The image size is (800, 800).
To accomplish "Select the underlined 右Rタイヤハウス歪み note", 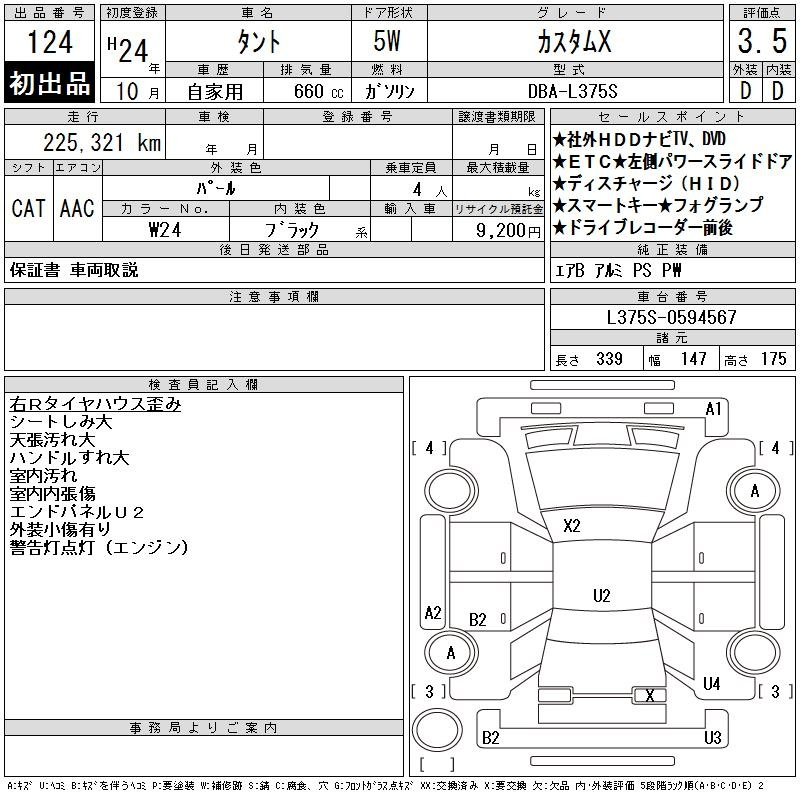I will click(95, 404).
